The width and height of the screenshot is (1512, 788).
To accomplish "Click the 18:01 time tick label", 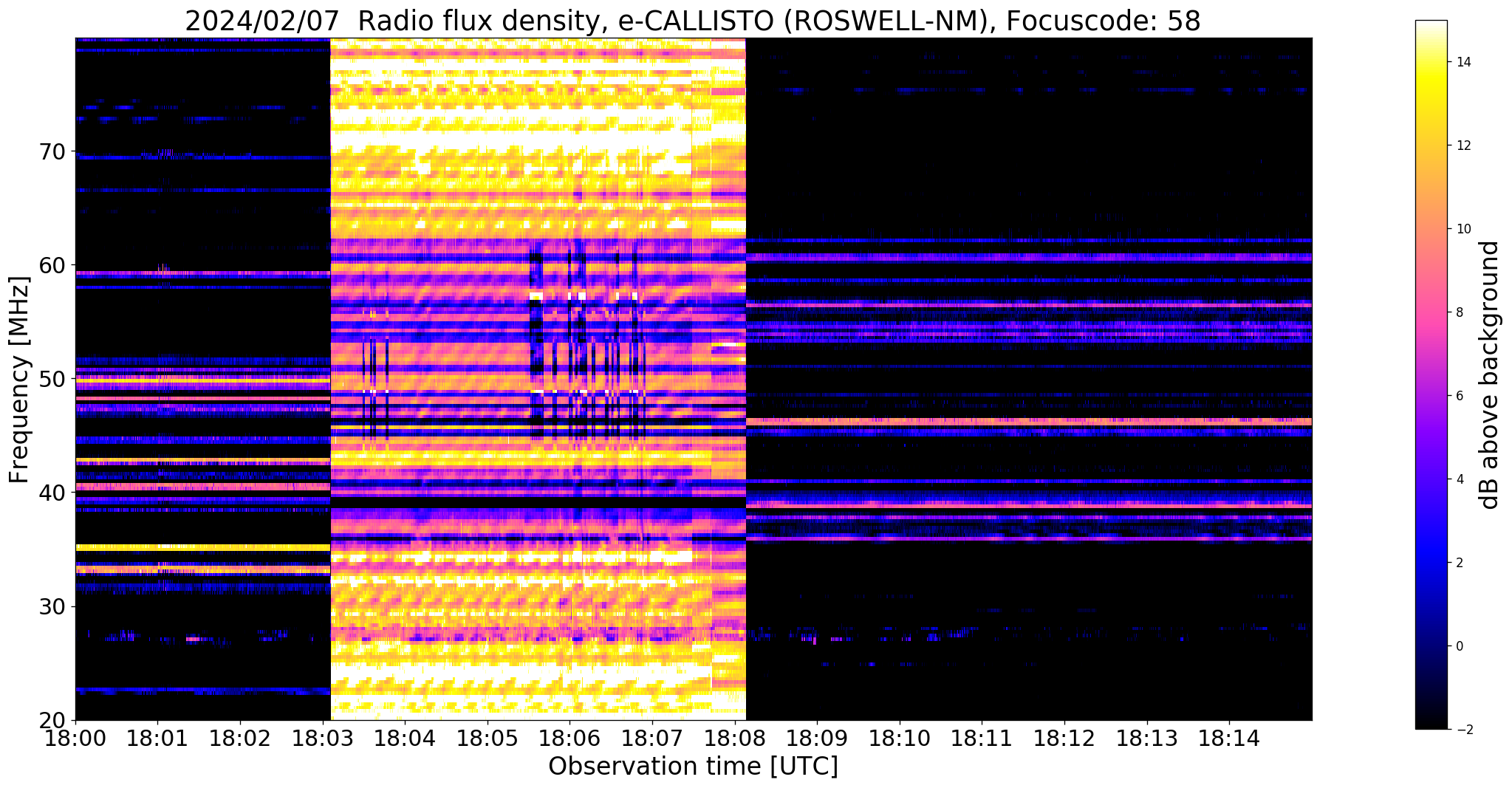I will (x=157, y=738).
